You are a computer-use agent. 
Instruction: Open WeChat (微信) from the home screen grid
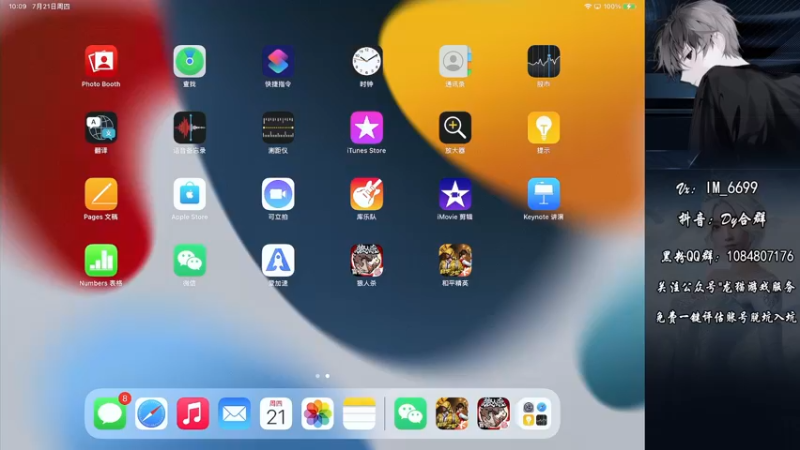tap(189, 260)
